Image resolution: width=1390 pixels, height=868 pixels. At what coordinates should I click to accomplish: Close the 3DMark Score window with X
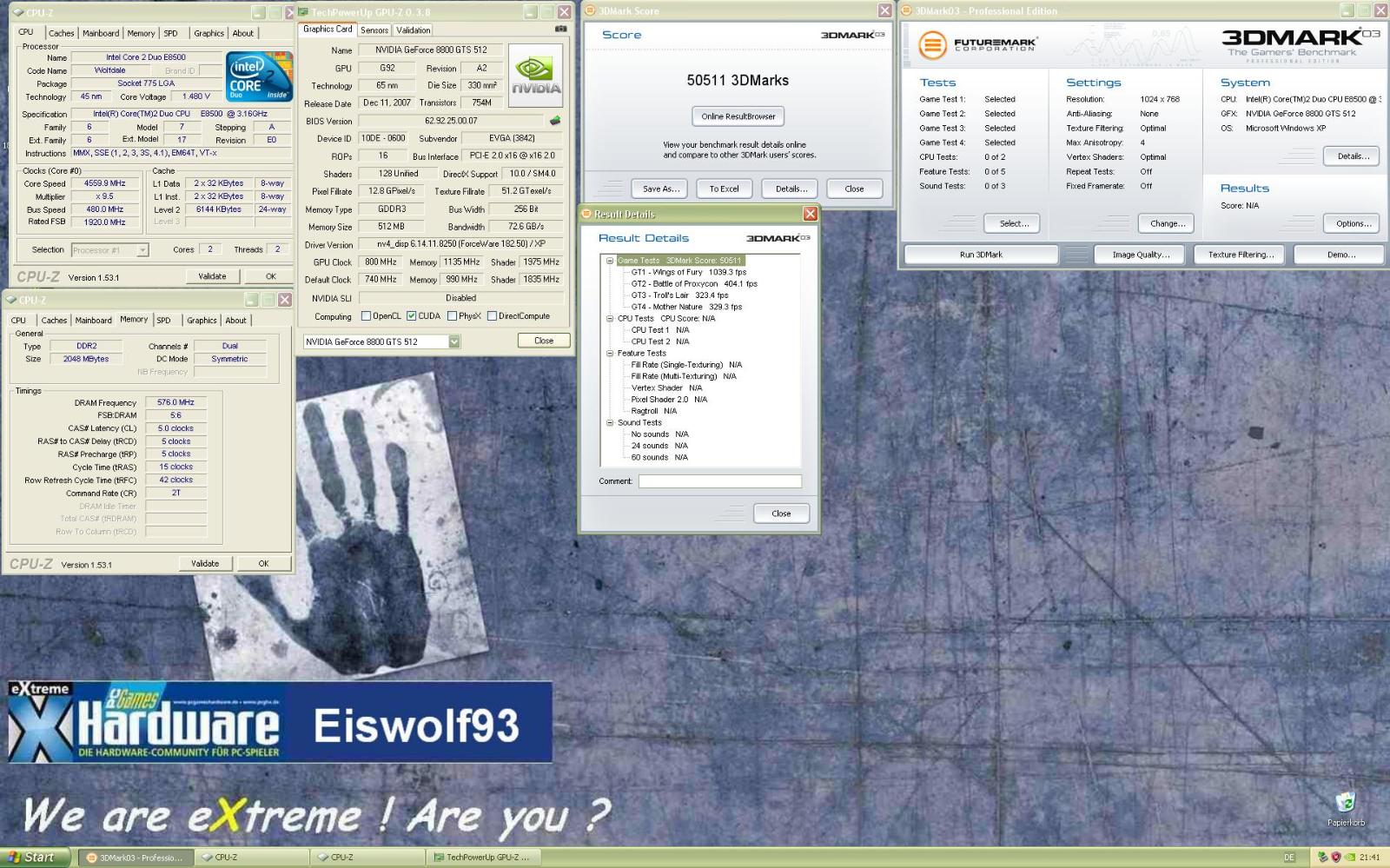pos(884,10)
